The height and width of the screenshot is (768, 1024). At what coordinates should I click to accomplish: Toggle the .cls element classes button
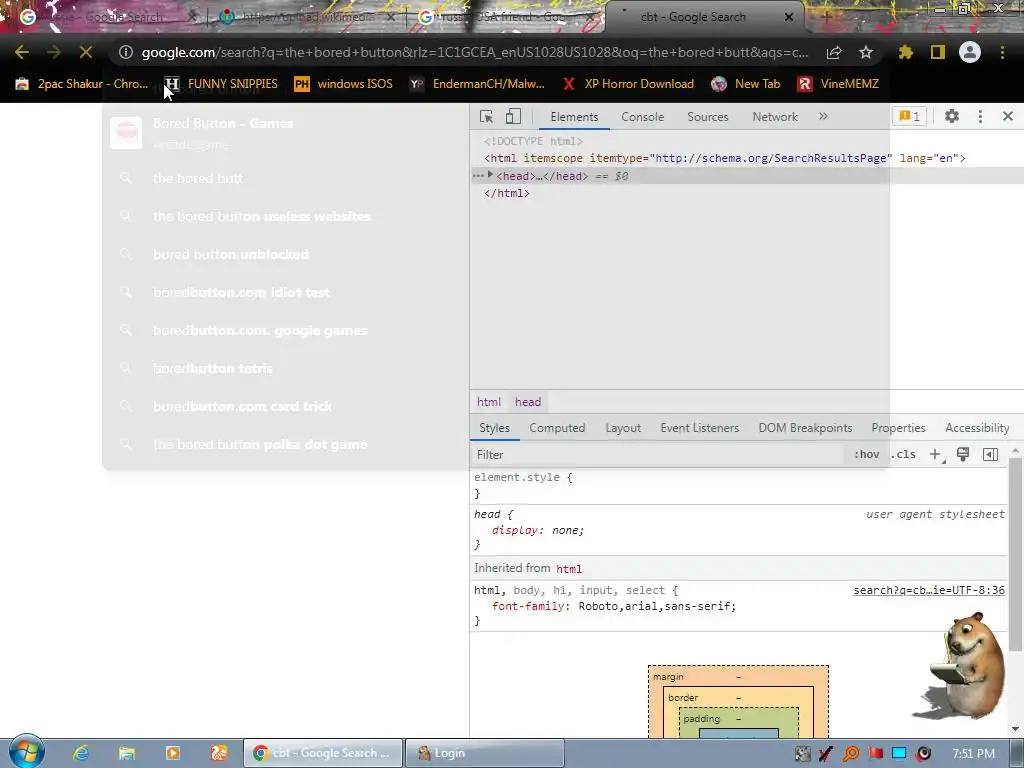pyautogui.click(x=903, y=455)
